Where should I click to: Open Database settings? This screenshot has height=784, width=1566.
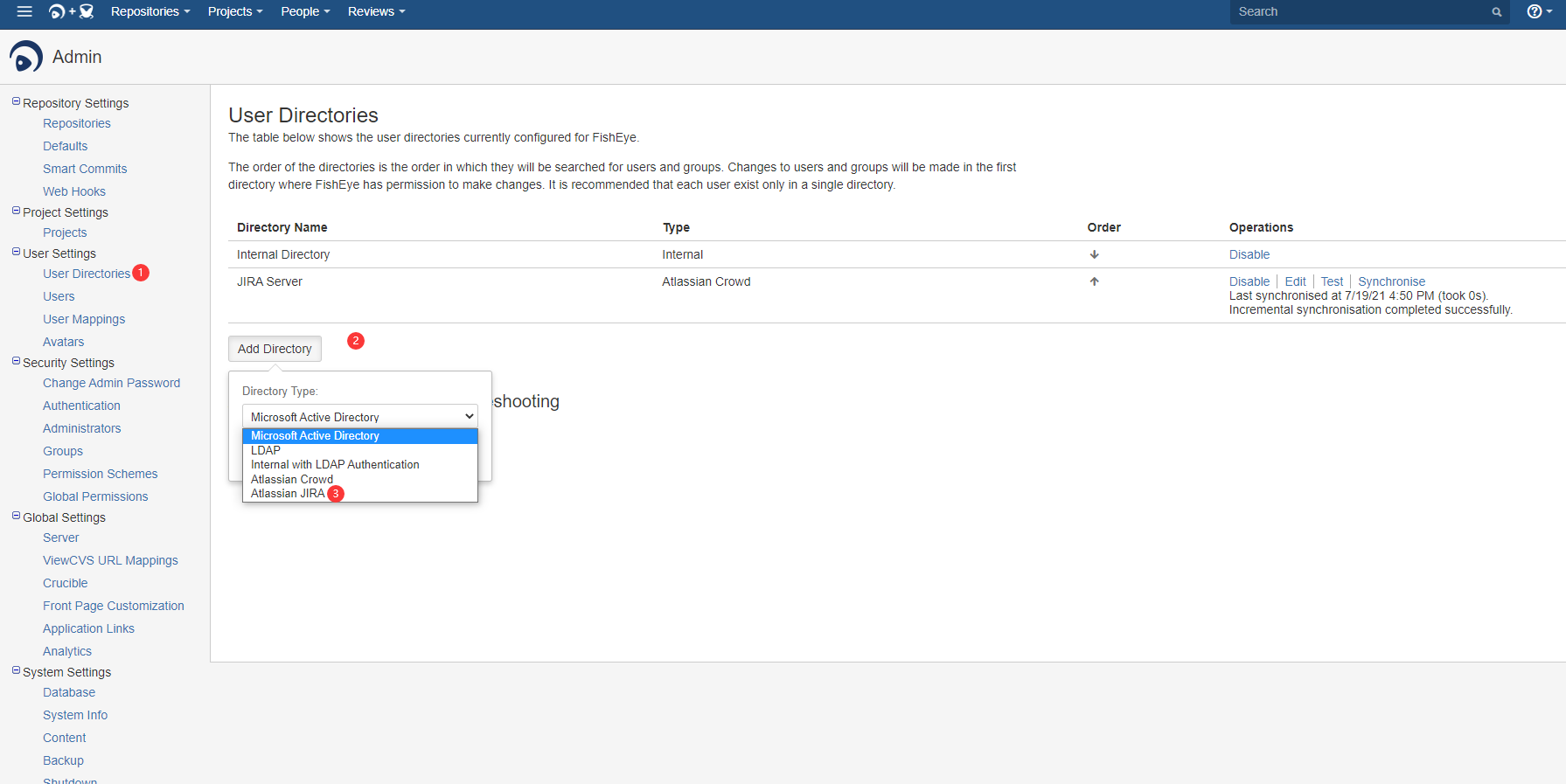click(x=69, y=692)
